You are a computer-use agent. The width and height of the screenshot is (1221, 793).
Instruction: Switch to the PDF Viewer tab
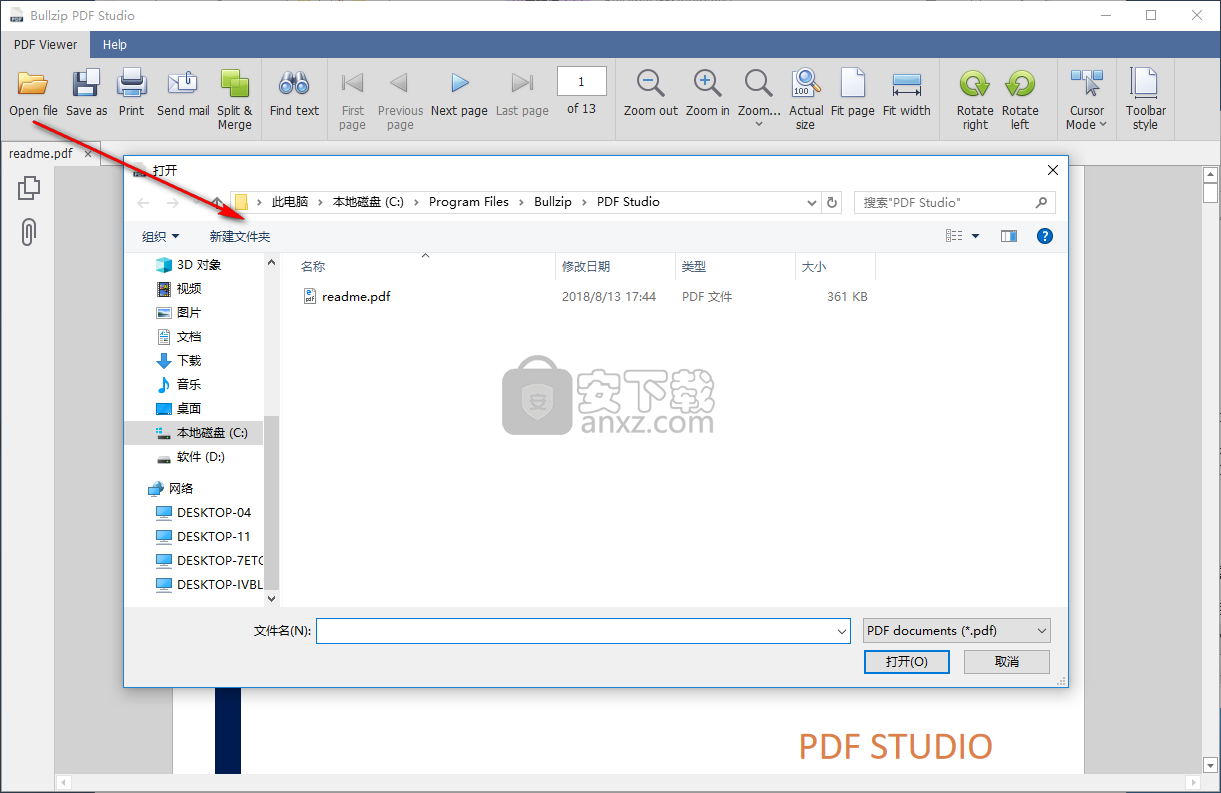pyautogui.click(x=45, y=44)
